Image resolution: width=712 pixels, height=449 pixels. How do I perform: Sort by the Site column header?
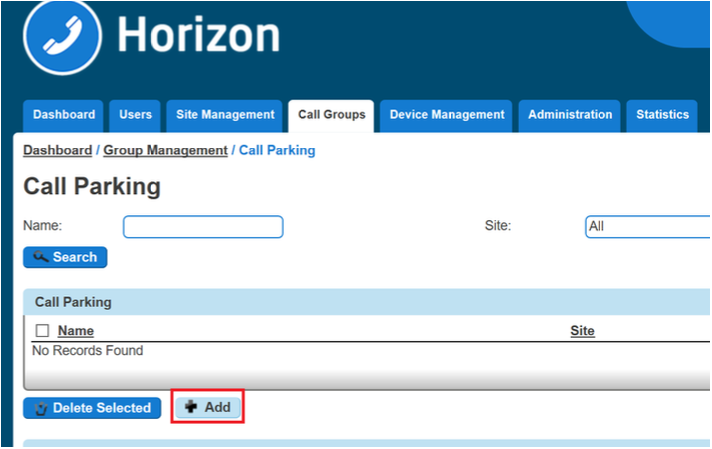click(582, 331)
